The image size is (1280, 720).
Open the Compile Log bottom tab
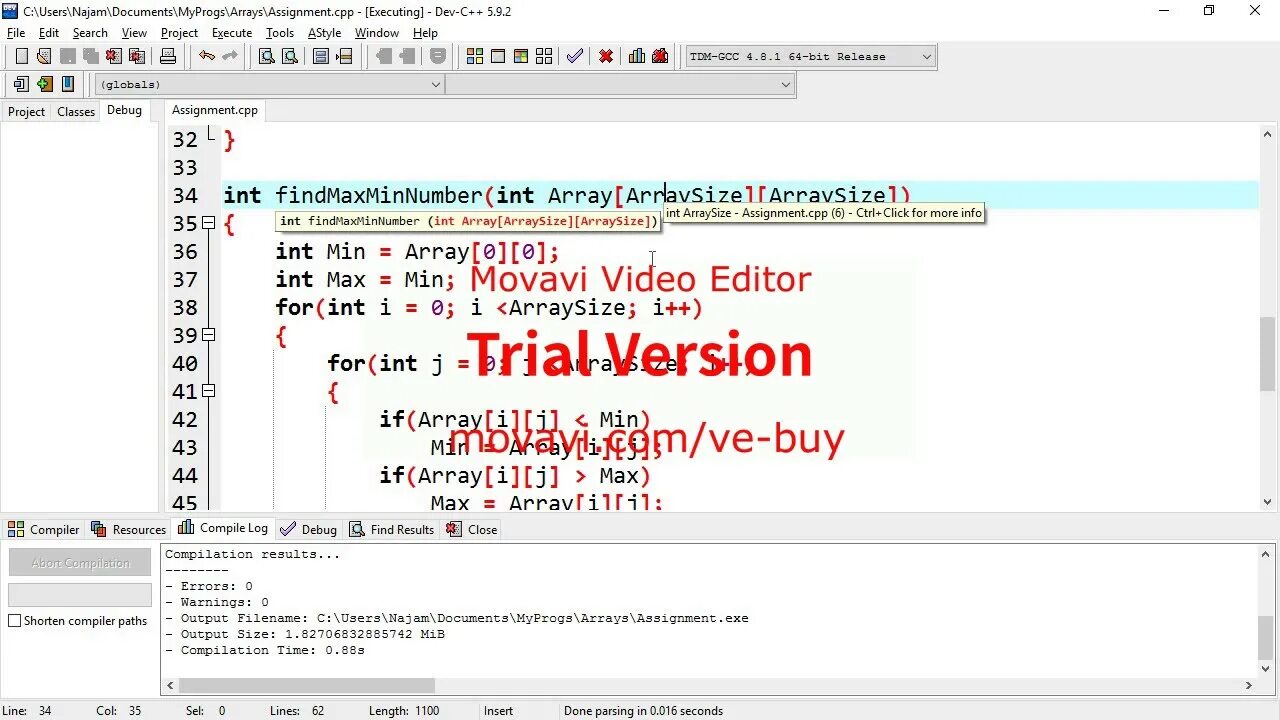pyautogui.click(x=224, y=528)
